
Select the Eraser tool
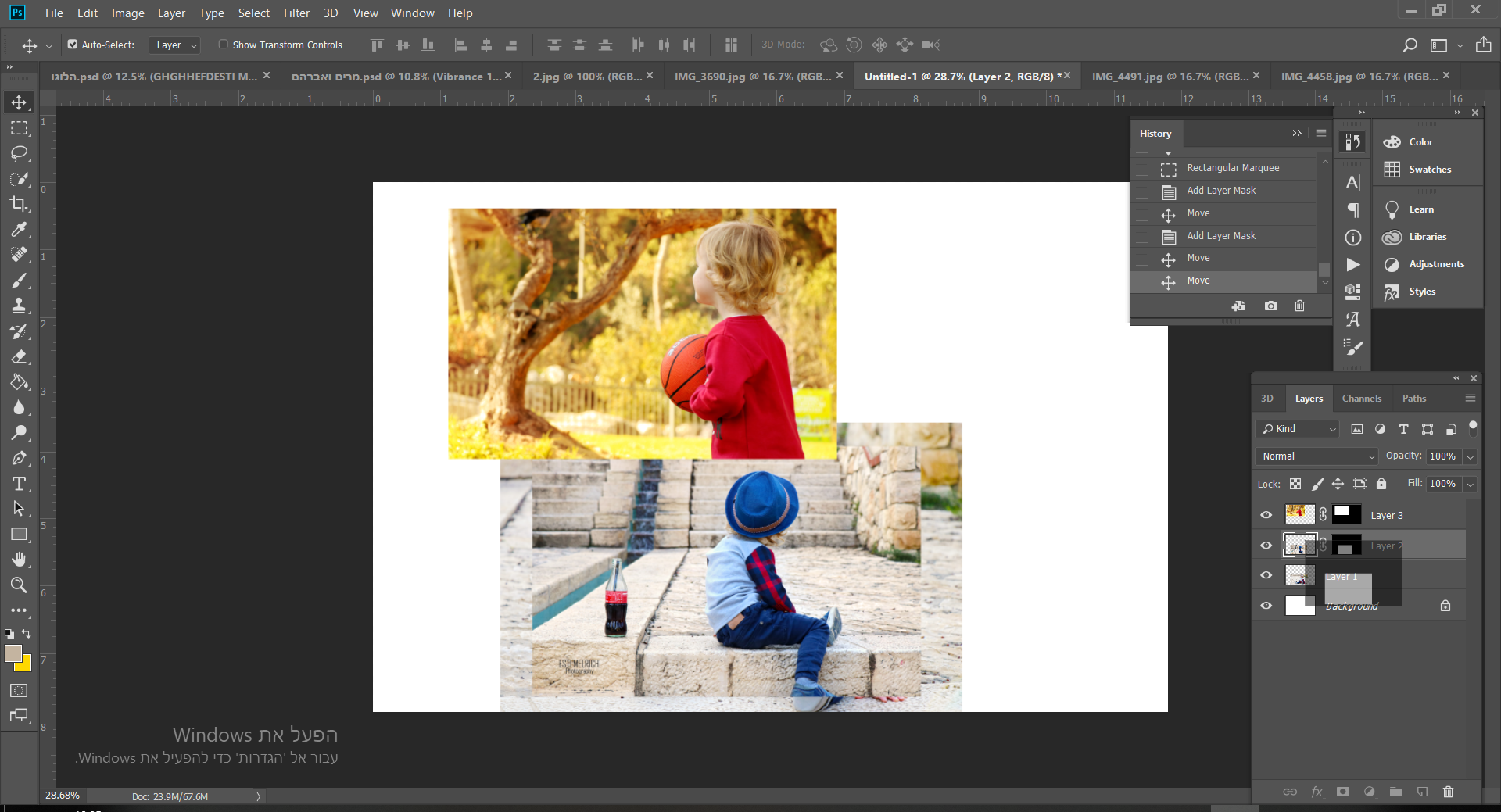click(x=19, y=356)
